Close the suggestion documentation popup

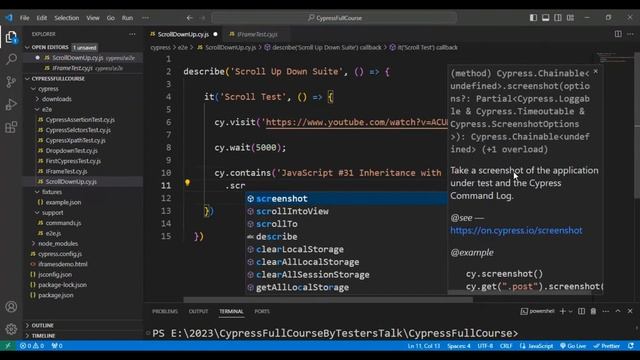596,71
